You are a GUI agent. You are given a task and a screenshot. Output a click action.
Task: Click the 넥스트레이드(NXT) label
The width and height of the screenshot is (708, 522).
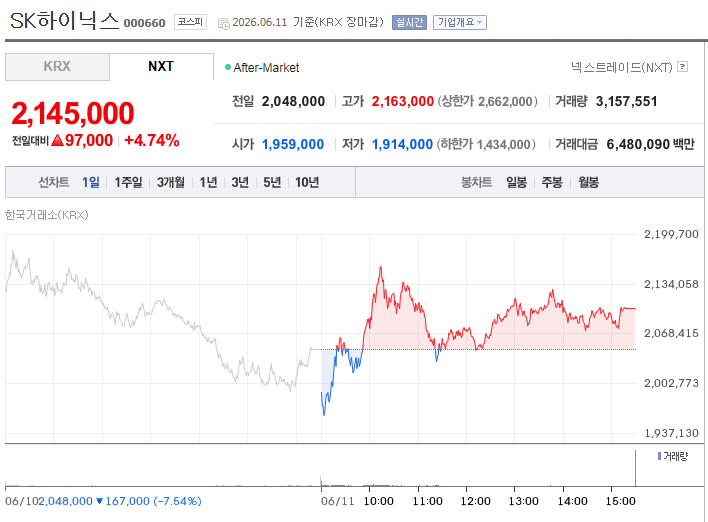[x=621, y=67]
